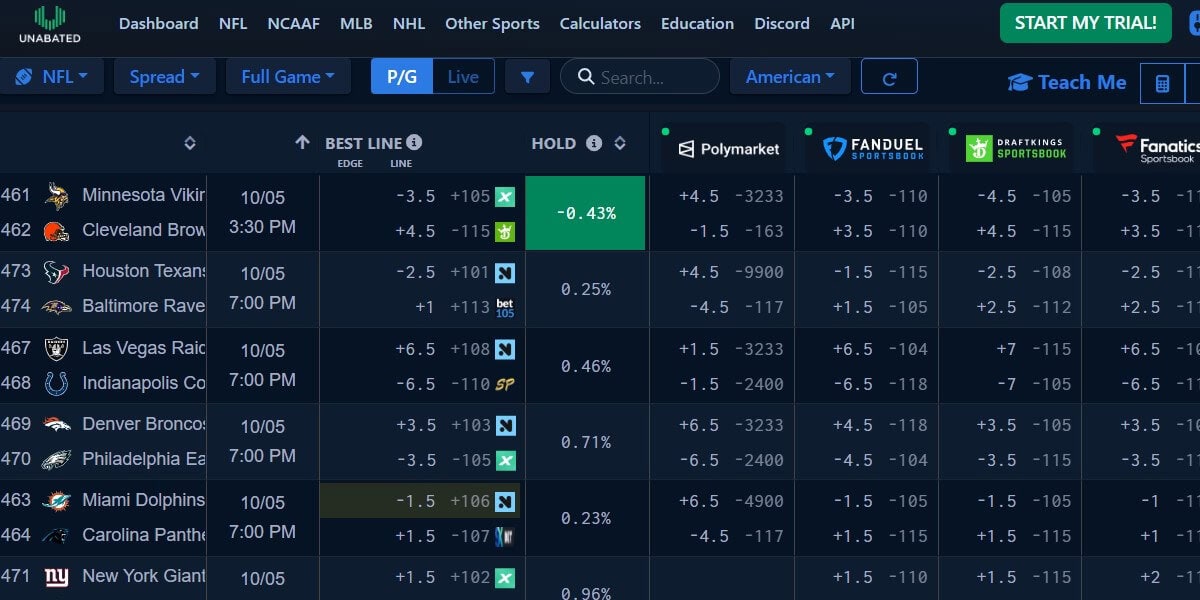Click the Carolina Panthers team logo
This screenshot has width=1200, height=600.
pos(57,536)
